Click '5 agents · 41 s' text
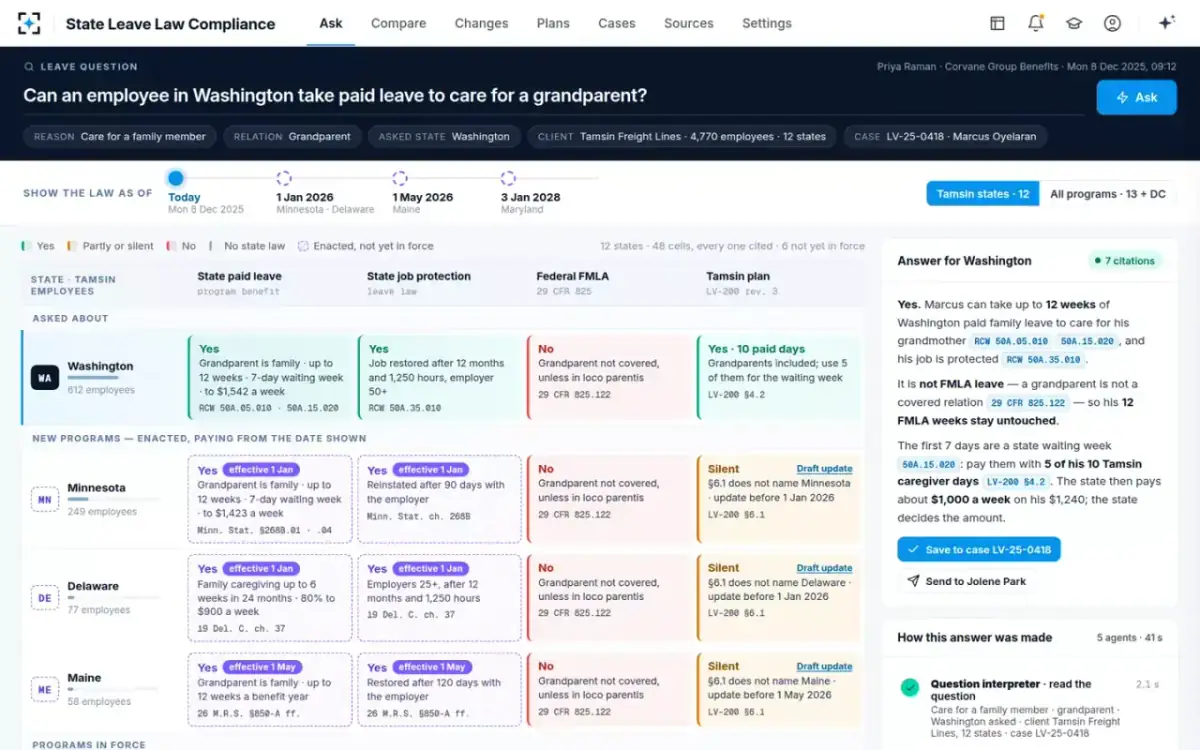Screen dimensions: 1200x750 [x=1130, y=638]
